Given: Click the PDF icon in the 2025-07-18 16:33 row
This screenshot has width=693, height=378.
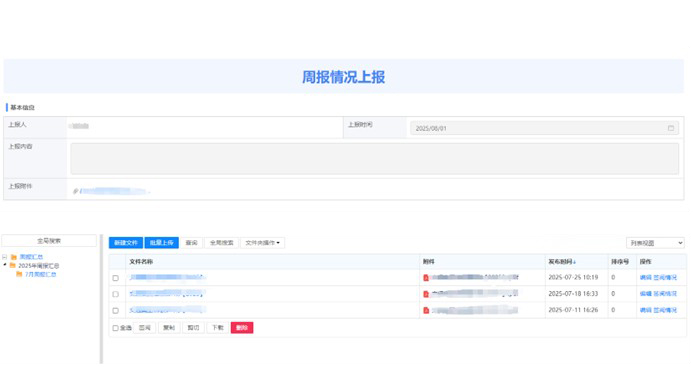Looking at the screenshot, I should [x=426, y=294].
